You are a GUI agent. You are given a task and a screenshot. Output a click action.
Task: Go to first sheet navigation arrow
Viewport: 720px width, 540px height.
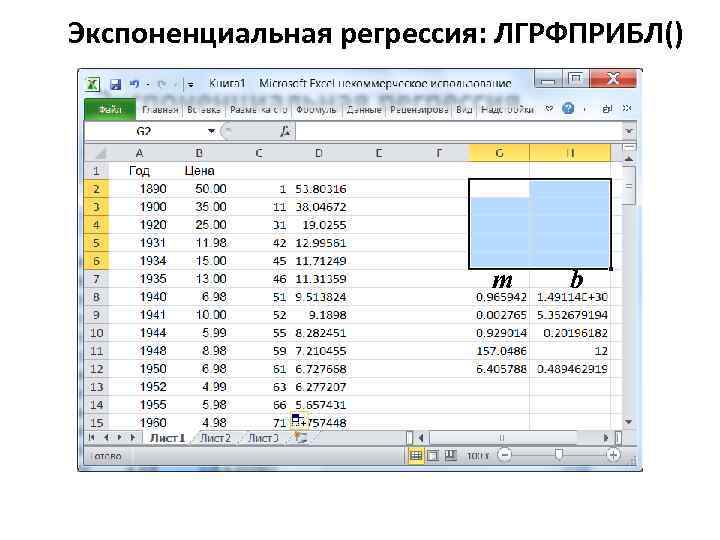point(92,438)
